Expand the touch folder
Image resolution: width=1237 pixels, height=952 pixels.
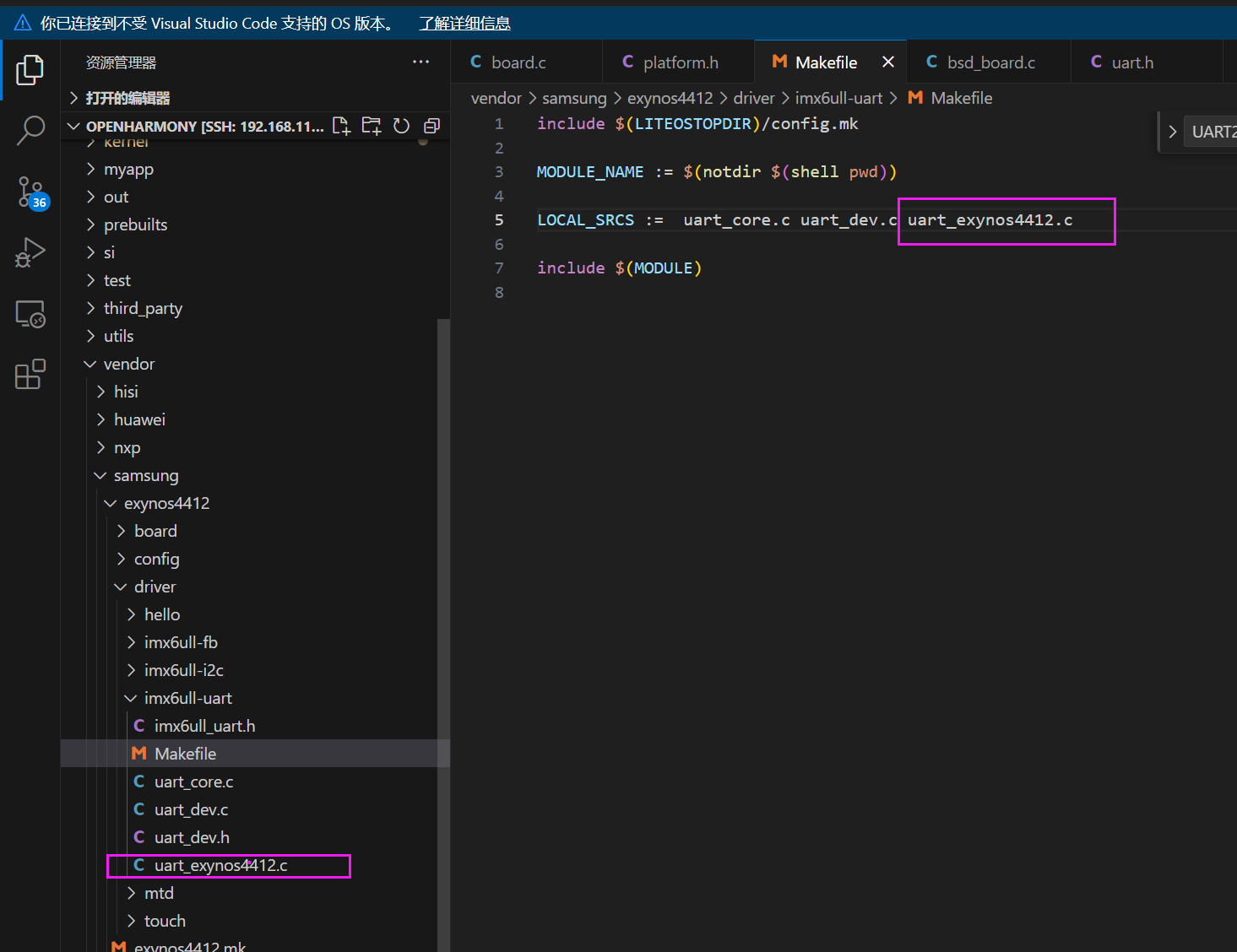pyautogui.click(x=255, y=921)
